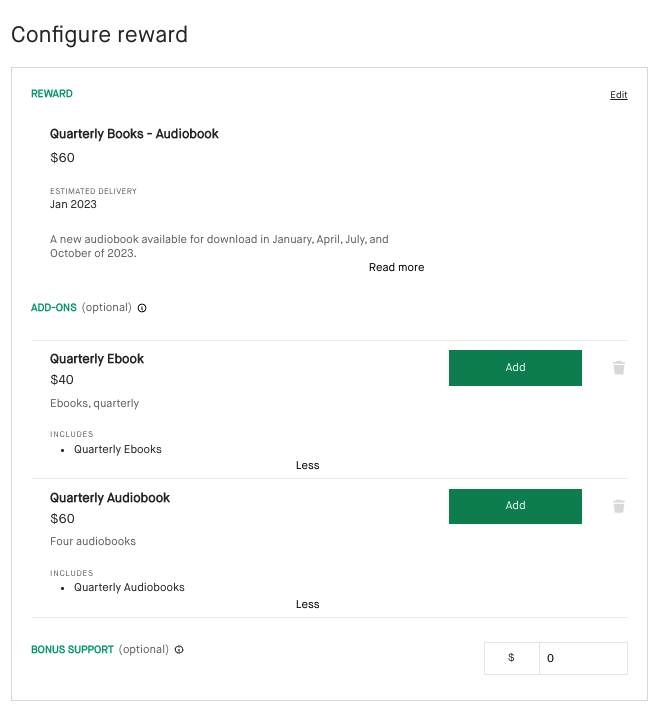Click the info icon next to Add-ons
656x716 pixels.
[x=142, y=308]
